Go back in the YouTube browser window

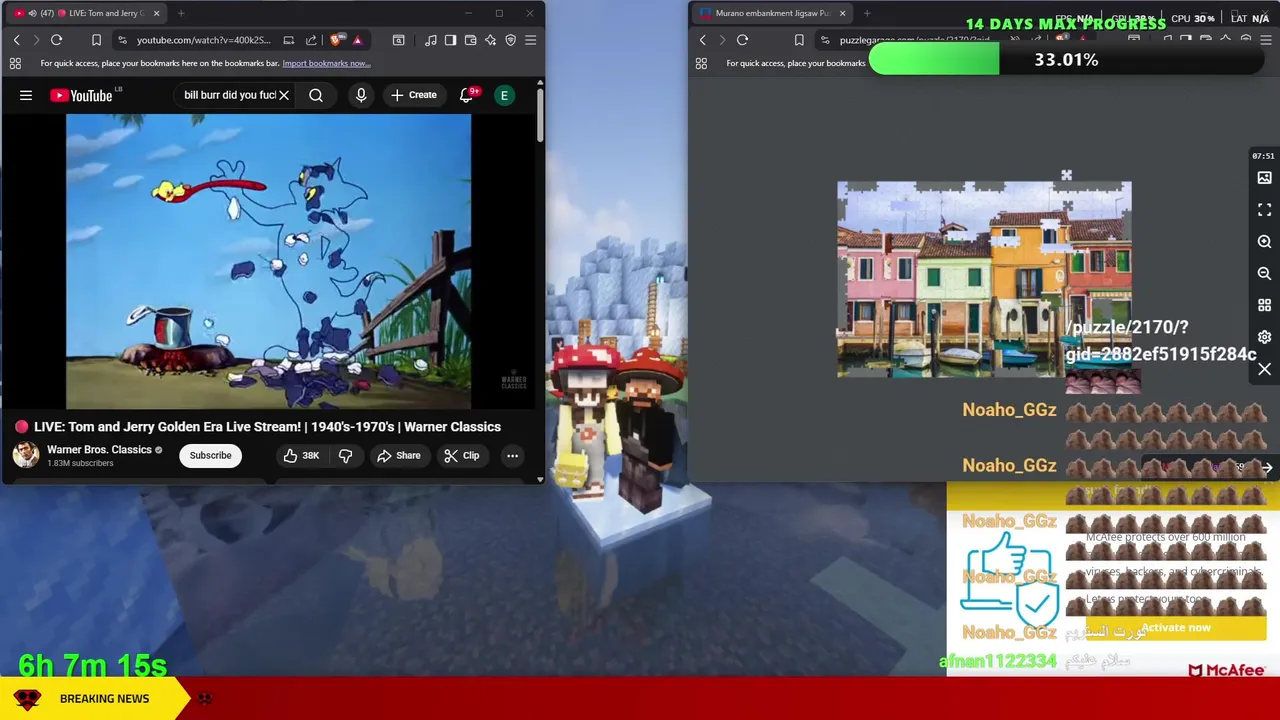[16, 40]
